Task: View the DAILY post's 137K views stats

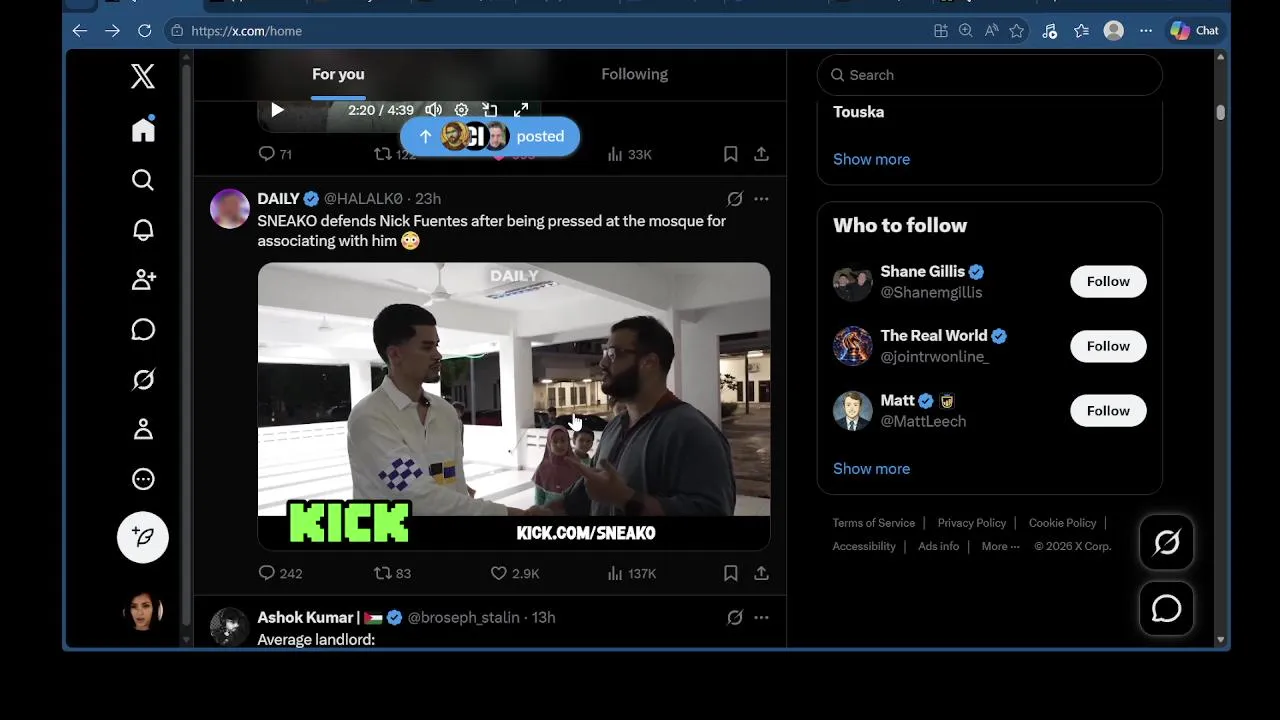Action: (631, 573)
